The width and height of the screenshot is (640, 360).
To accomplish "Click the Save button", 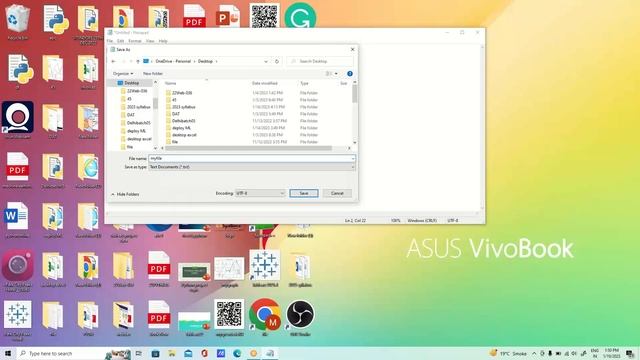I will [x=304, y=193].
